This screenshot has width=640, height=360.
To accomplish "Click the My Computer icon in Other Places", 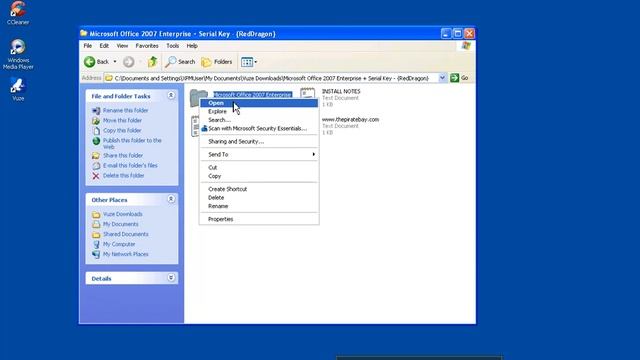I will pyautogui.click(x=96, y=244).
